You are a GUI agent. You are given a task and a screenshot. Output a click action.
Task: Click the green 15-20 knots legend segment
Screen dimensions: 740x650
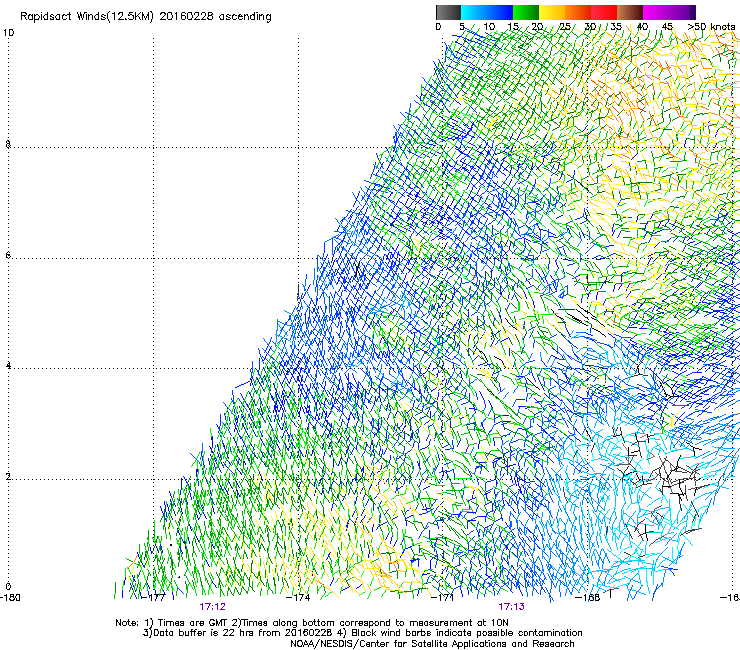[x=526, y=12]
